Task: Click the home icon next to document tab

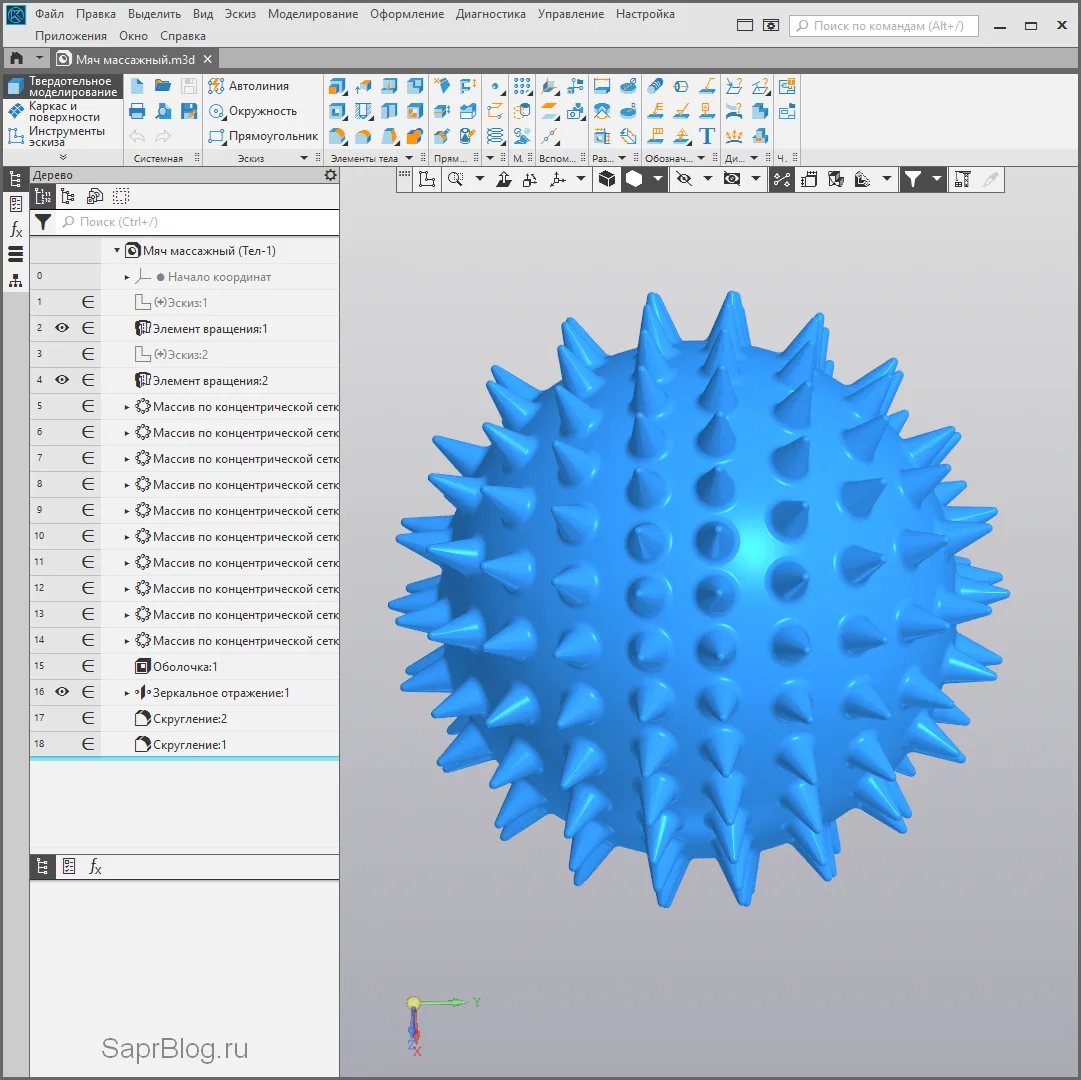Action: click(16, 59)
